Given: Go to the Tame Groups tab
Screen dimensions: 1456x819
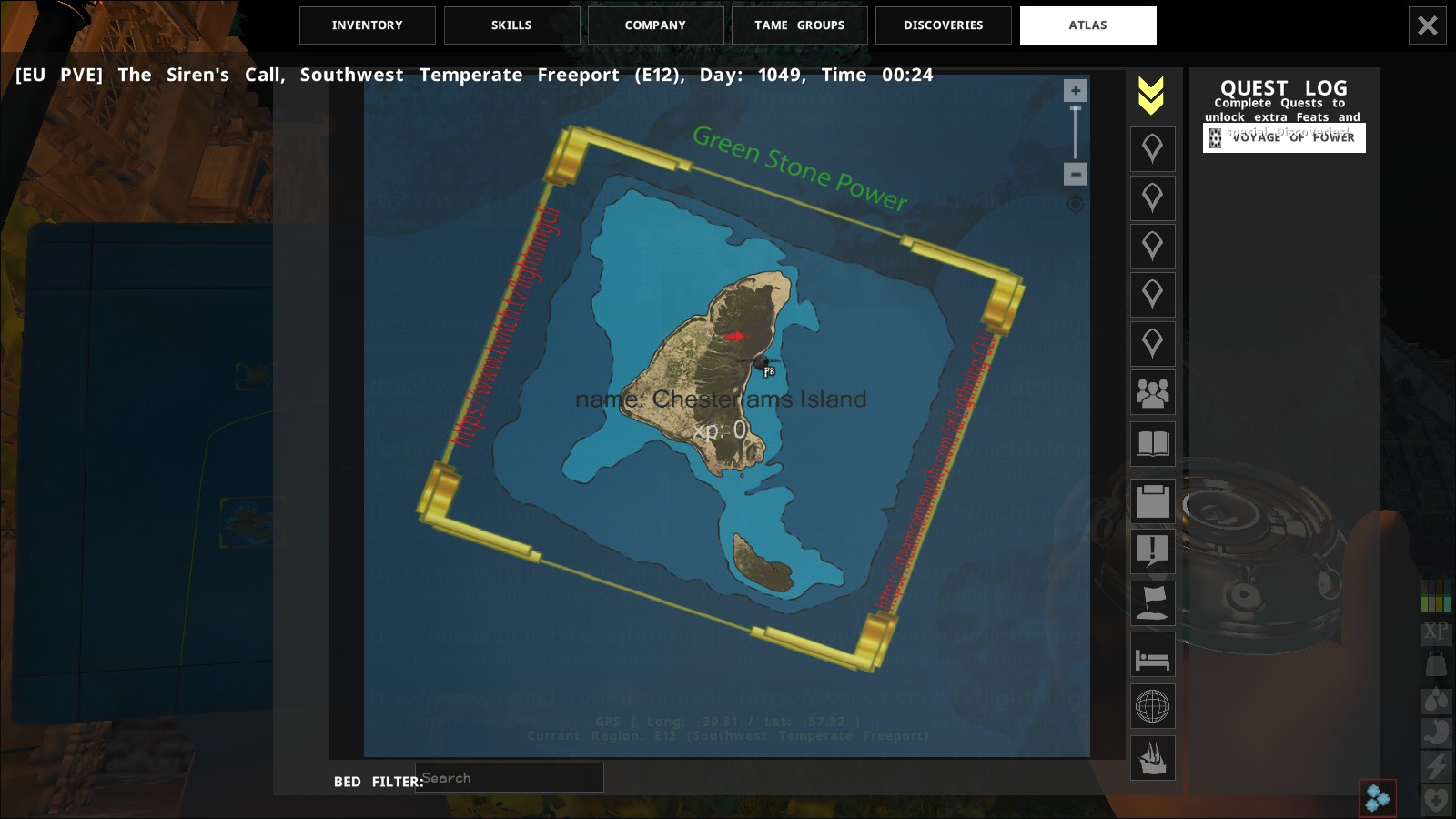Looking at the screenshot, I should click(x=800, y=25).
